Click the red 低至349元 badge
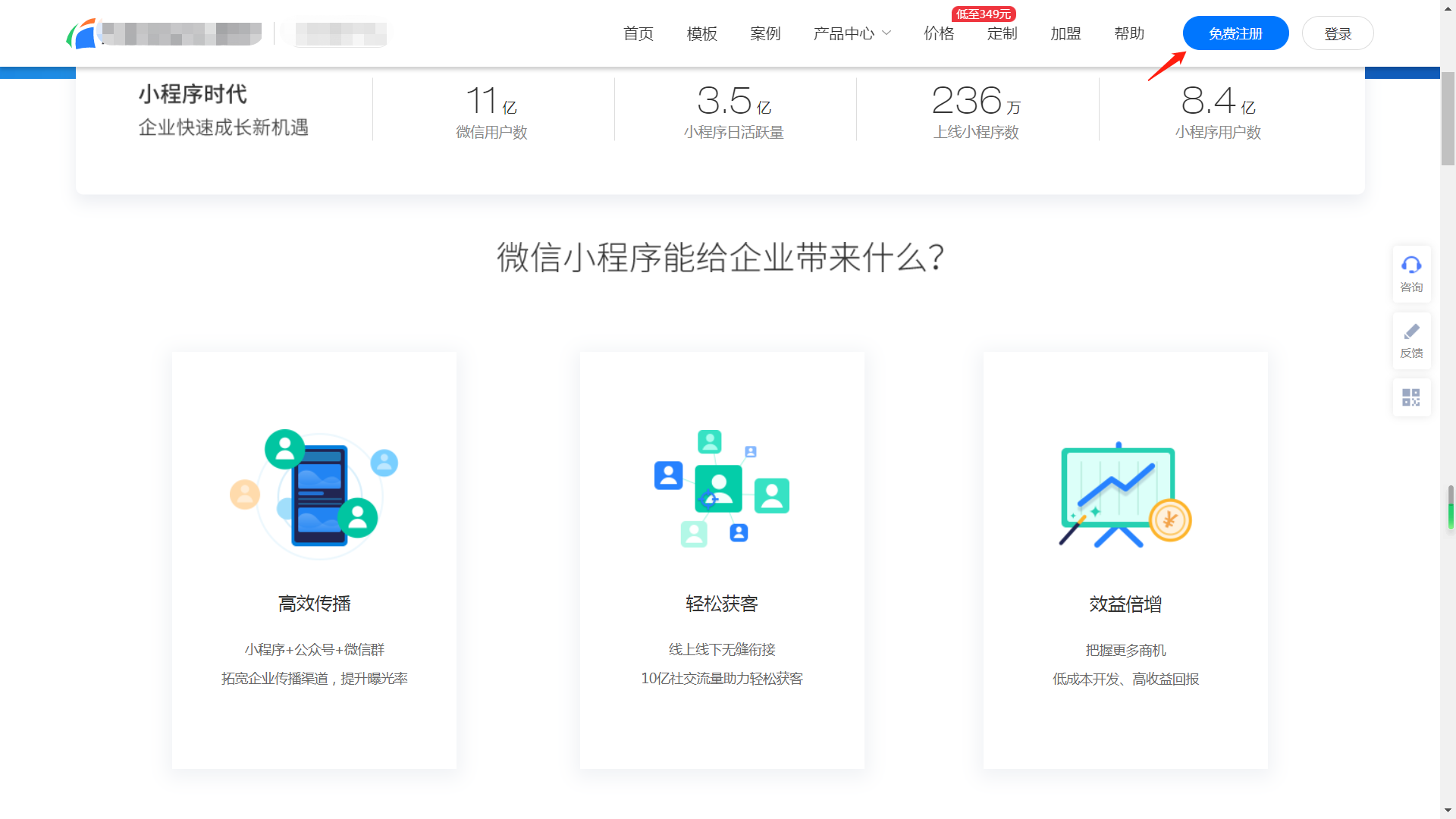The height and width of the screenshot is (819, 1456). pyautogui.click(x=982, y=14)
